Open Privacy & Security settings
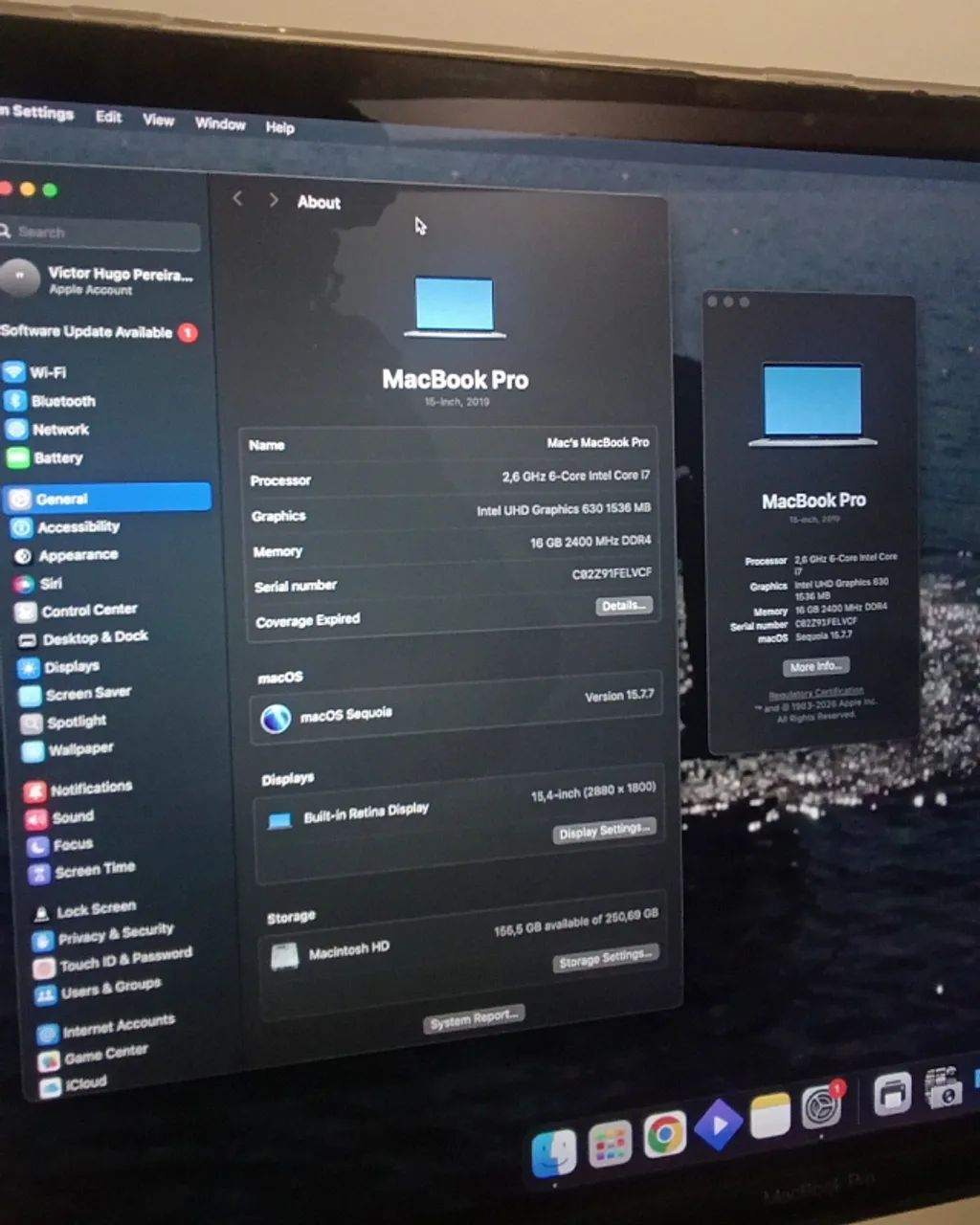Image resolution: width=980 pixels, height=1225 pixels. [x=104, y=935]
